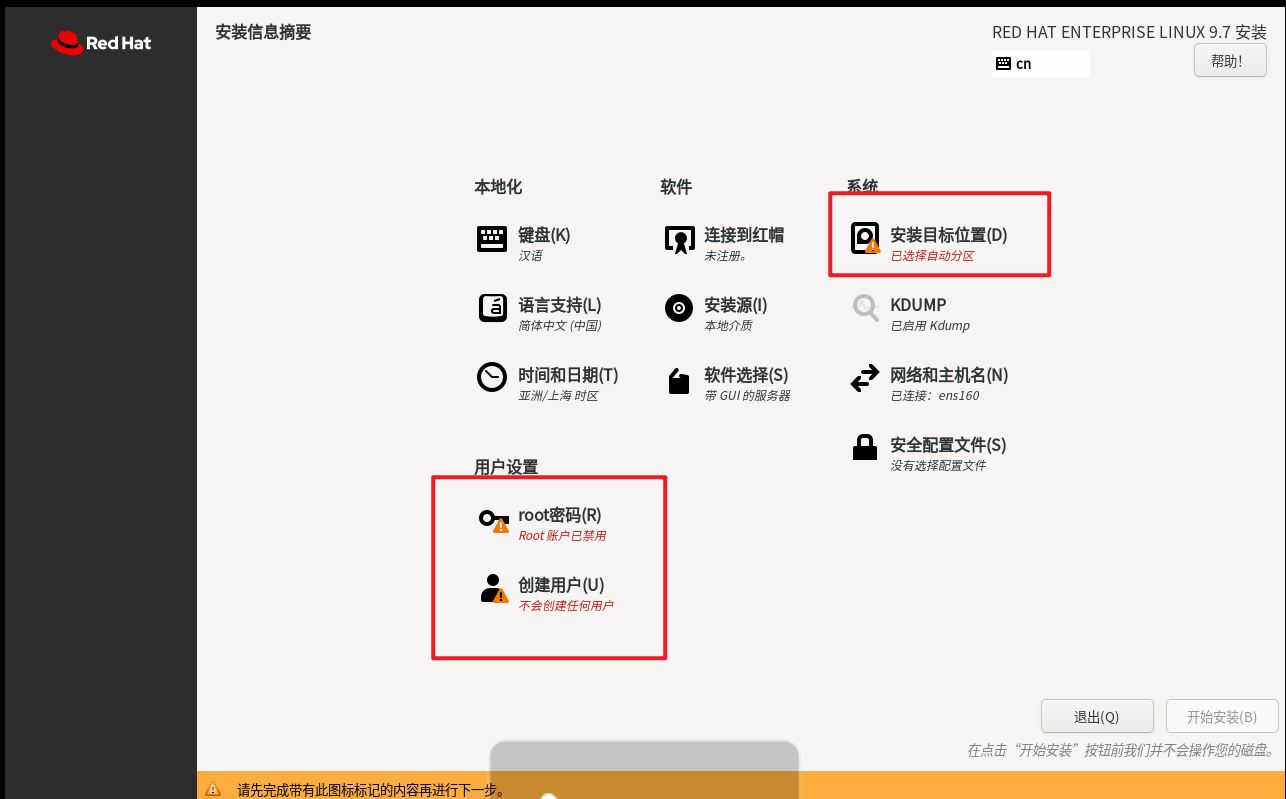Open the 安装目标位置(D) label
This screenshot has height=799, width=1286.
pos(949,235)
